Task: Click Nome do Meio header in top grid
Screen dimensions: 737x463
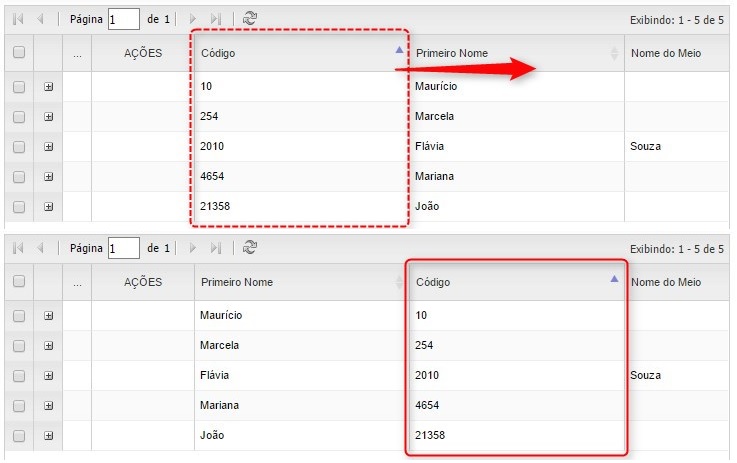Action: (670, 53)
